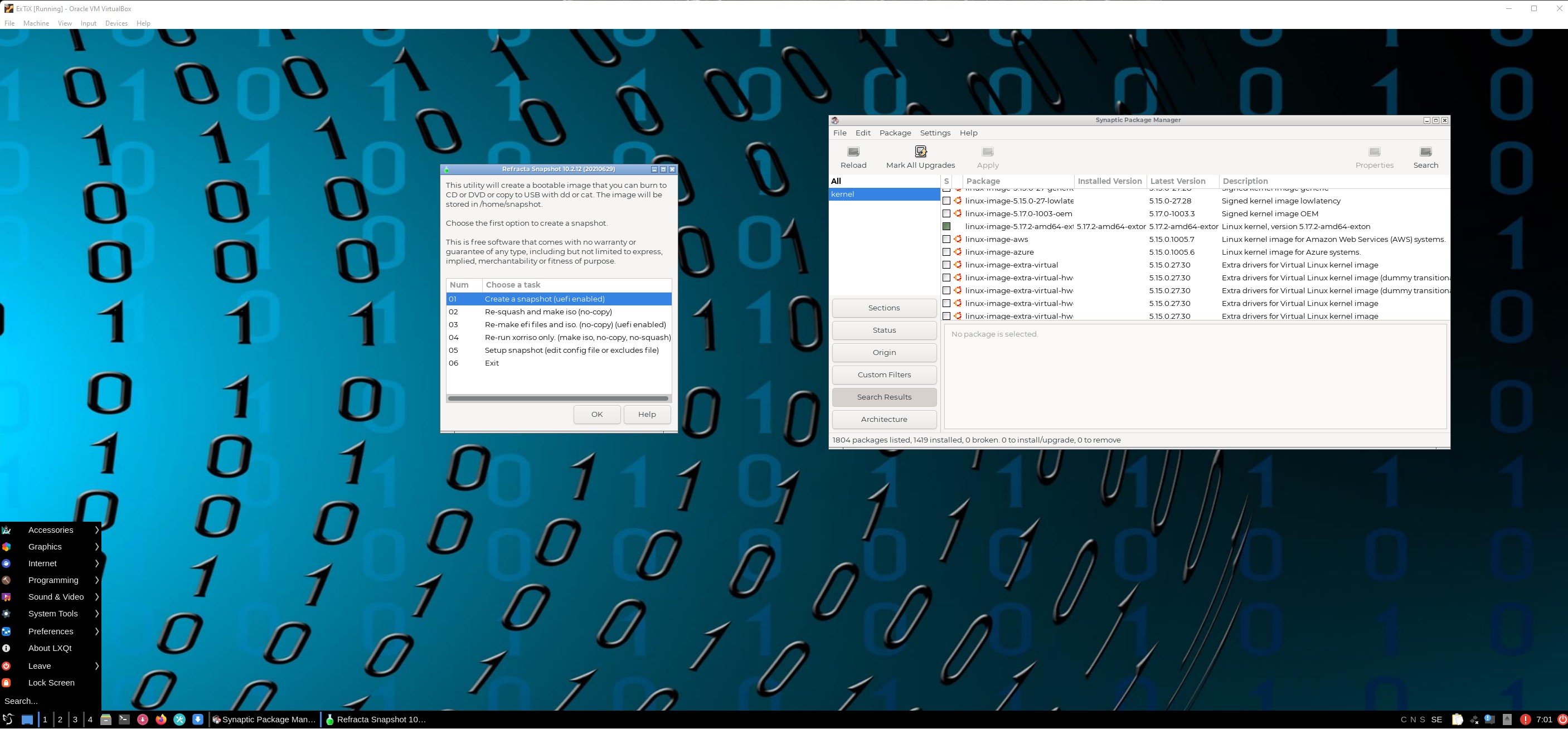Launch Firefox from the panel
The height and width of the screenshot is (729, 1568).
pyautogui.click(x=161, y=720)
